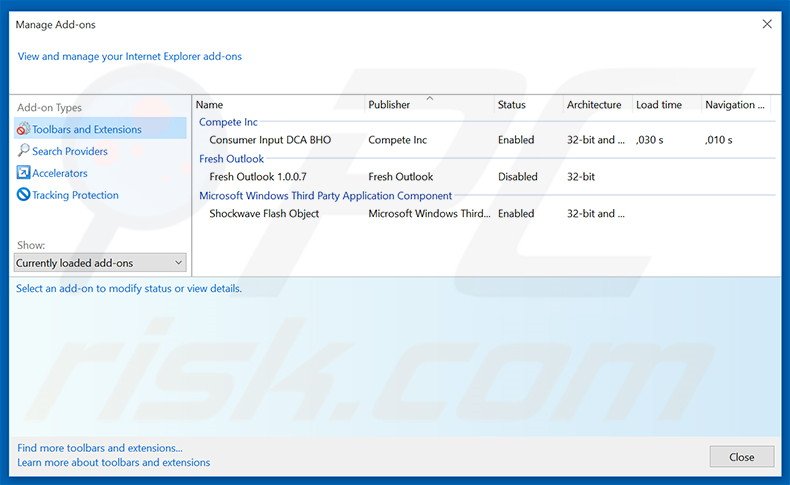790x485 pixels.
Task: Select Tracking Protection add-on type
Action: coord(76,195)
